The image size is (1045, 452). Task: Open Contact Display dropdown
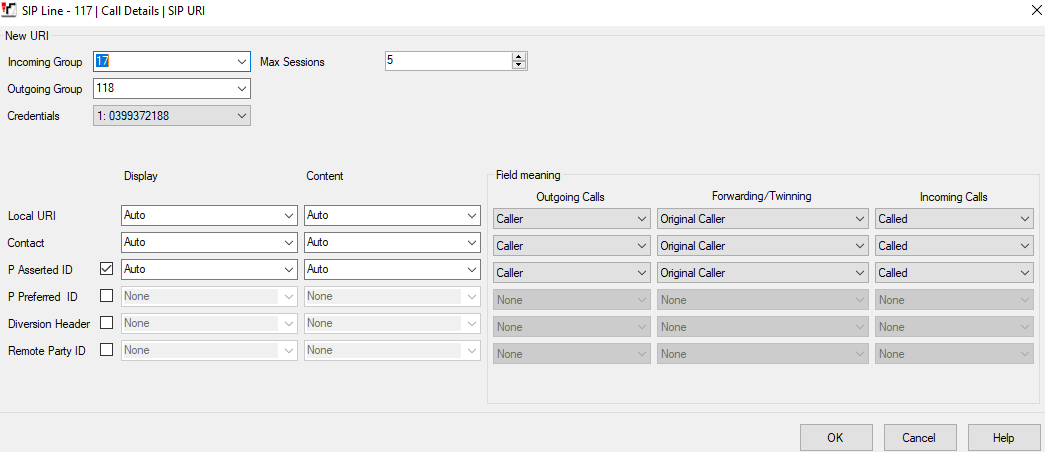point(289,242)
